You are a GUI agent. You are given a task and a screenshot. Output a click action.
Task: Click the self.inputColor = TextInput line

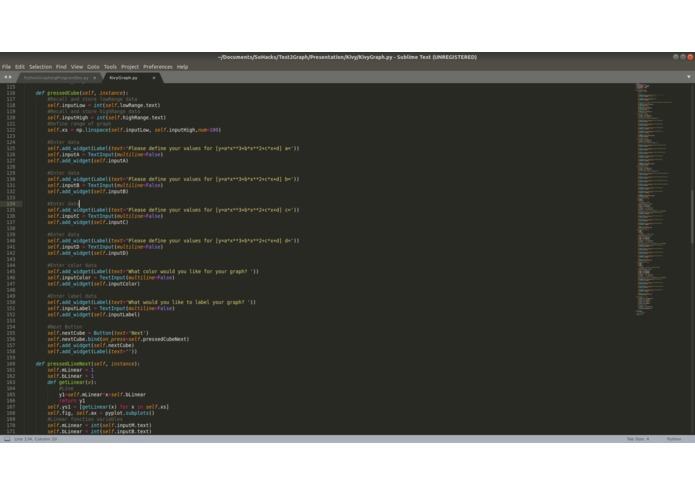pos(111,278)
